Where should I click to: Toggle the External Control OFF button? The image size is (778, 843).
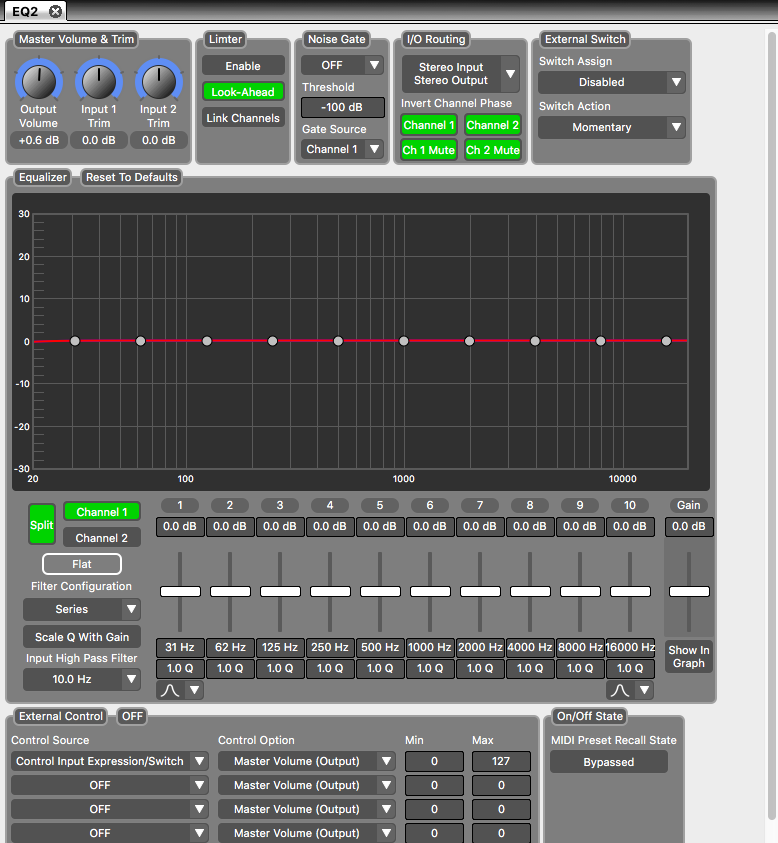coord(132,716)
